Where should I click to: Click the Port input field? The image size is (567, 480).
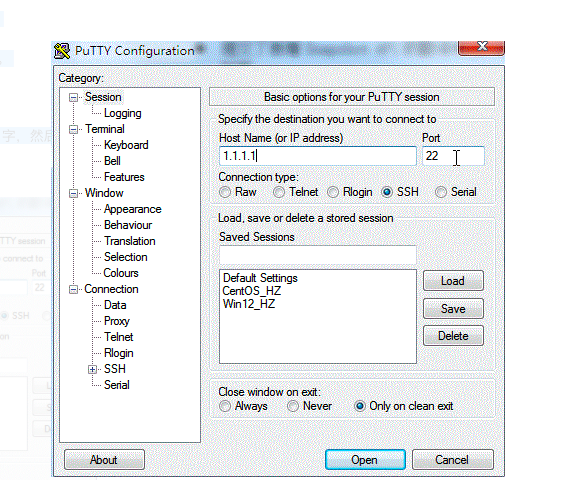point(453,156)
